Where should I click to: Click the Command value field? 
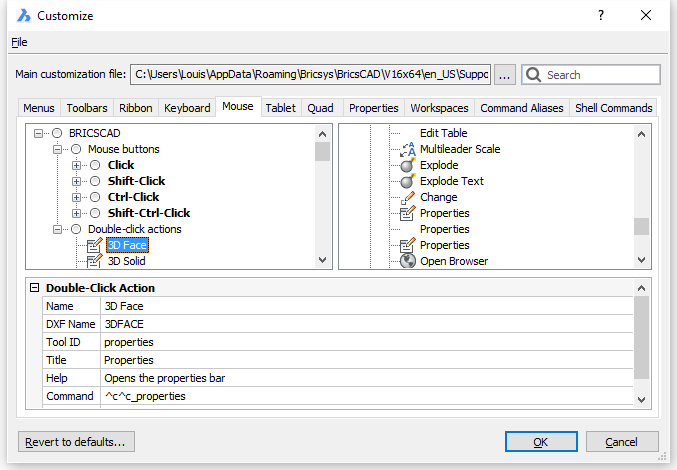367,396
